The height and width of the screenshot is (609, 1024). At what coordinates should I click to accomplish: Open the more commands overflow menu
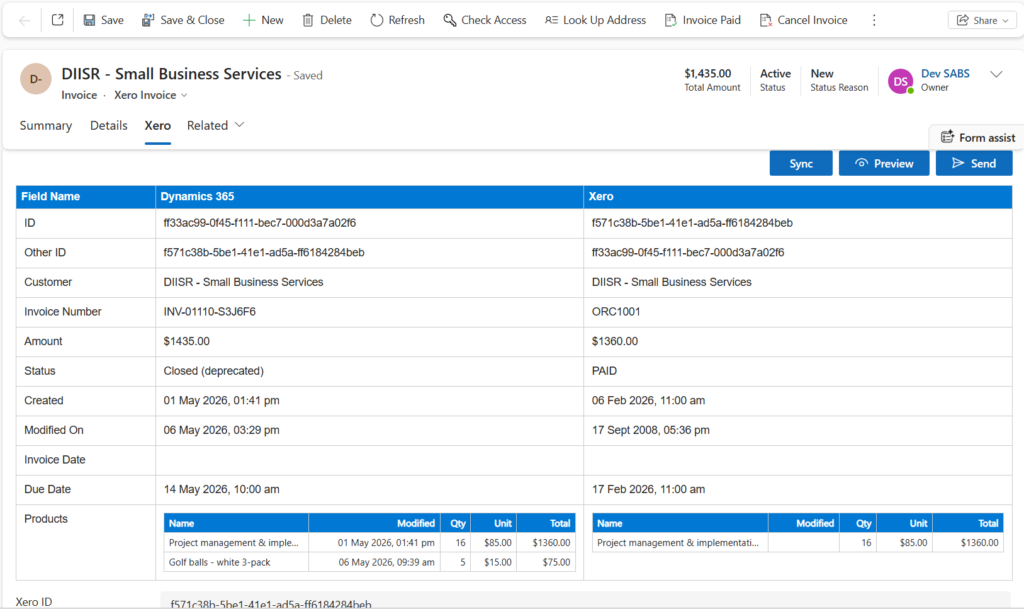(x=874, y=20)
